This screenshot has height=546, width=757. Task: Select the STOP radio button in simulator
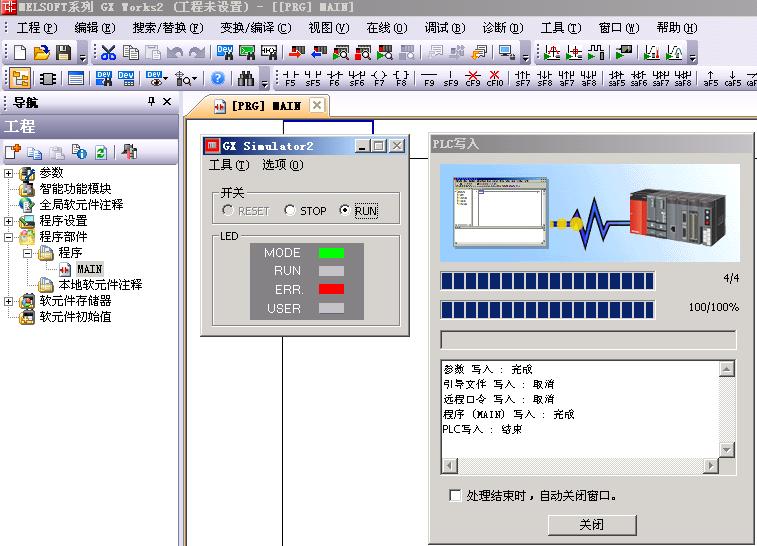290,211
